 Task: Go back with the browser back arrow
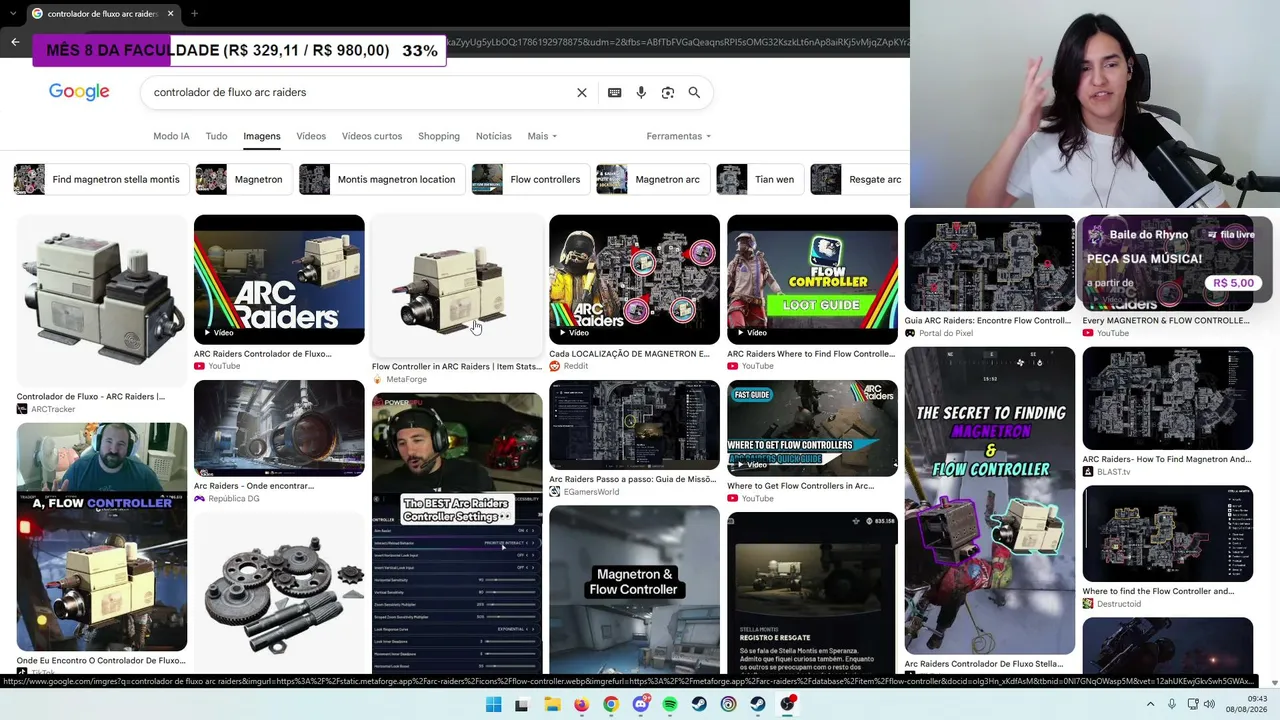15,42
